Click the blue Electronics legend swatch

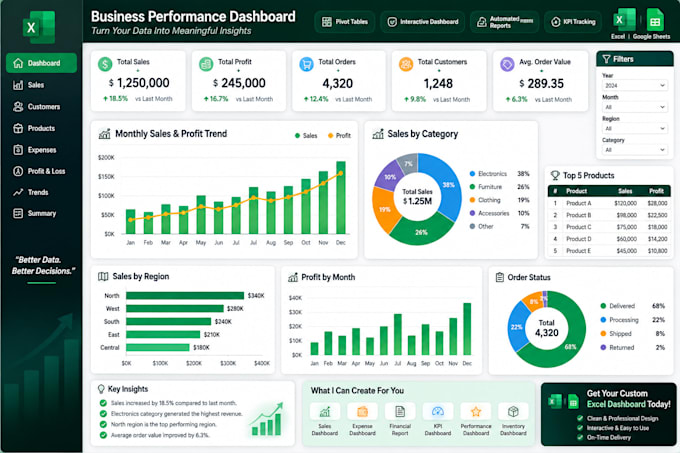472,174
